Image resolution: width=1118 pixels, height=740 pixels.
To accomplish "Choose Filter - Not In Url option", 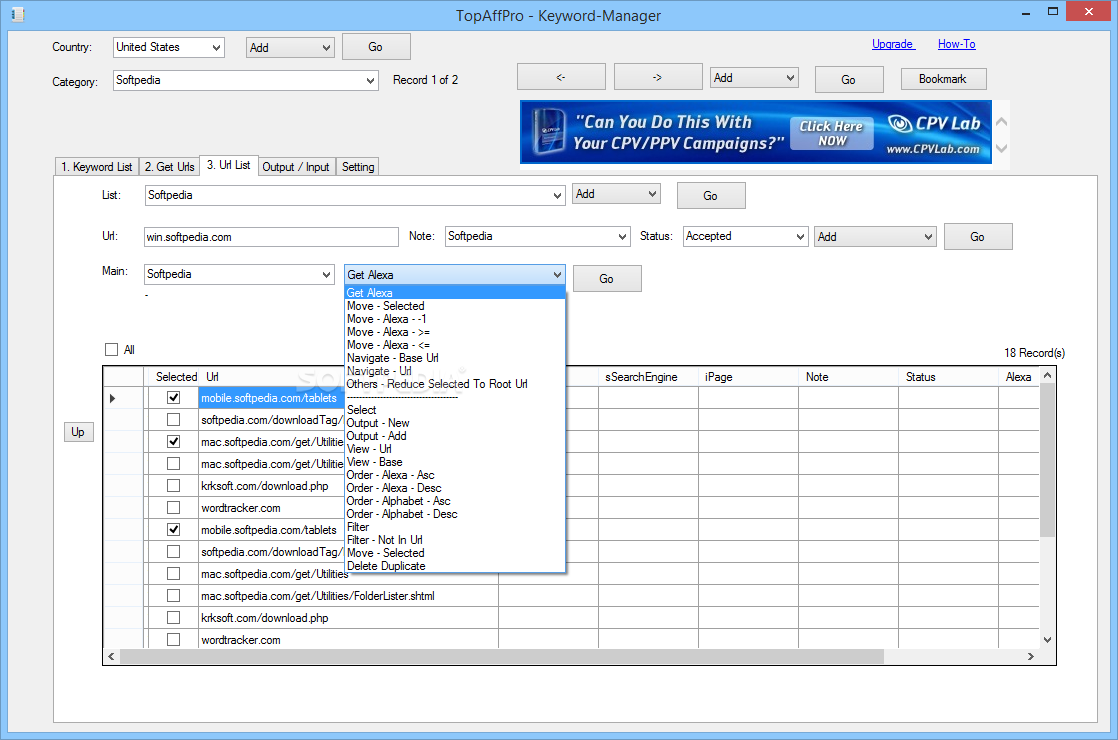I will click(455, 540).
